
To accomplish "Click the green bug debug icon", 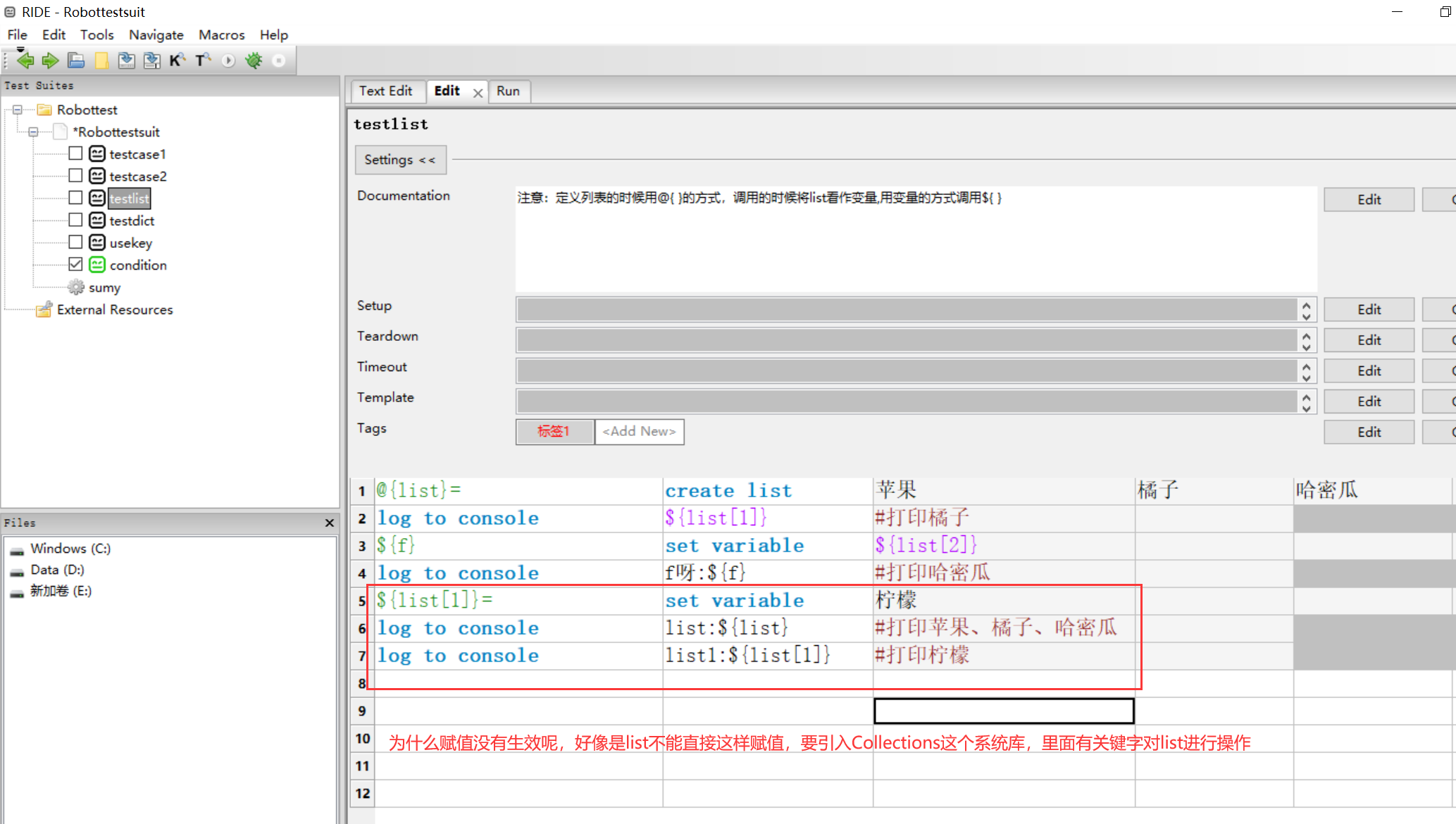I will click(254, 61).
